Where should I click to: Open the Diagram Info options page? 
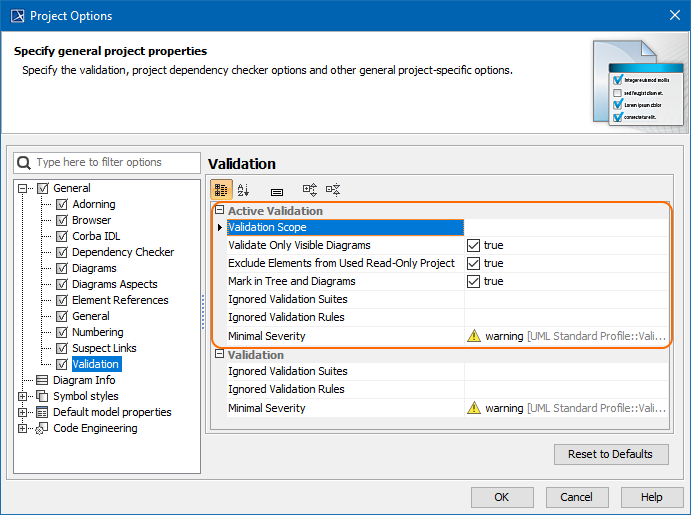coord(84,380)
